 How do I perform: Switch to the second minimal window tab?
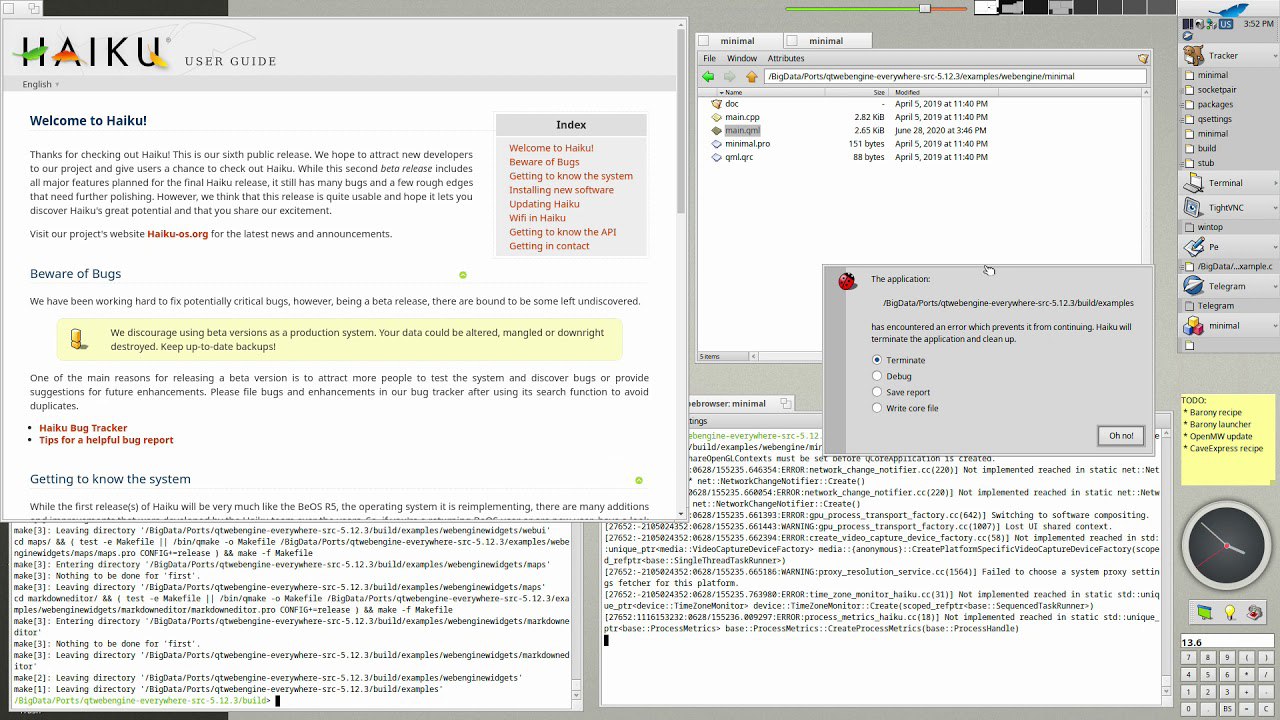click(x=826, y=41)
